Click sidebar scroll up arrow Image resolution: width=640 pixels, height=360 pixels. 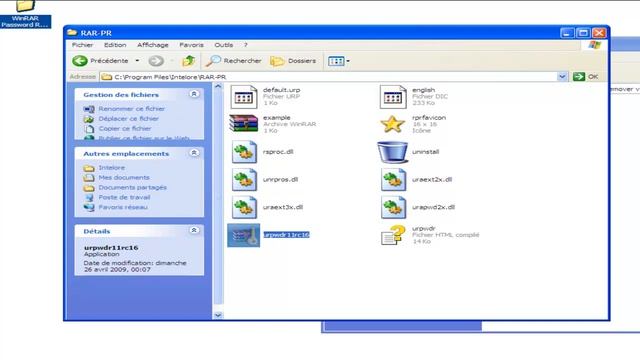218,87
